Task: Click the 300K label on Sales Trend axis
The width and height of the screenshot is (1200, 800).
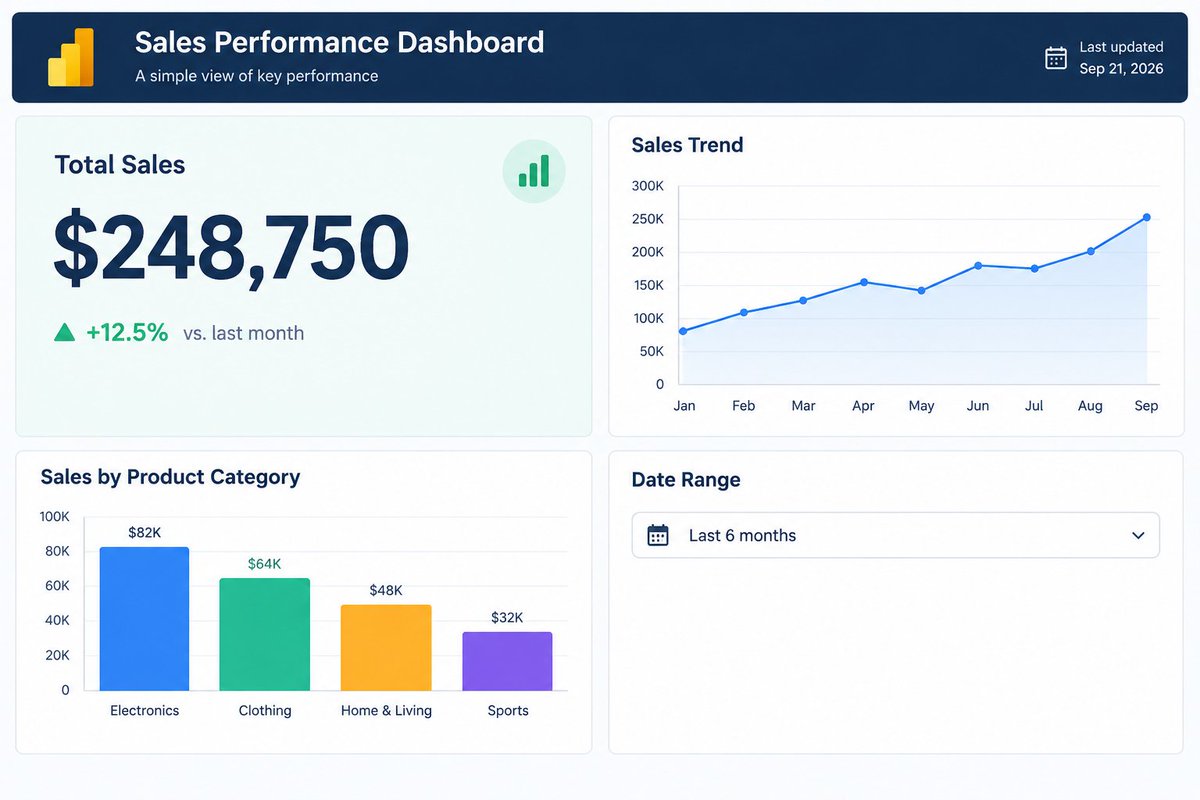Action: 648,186
